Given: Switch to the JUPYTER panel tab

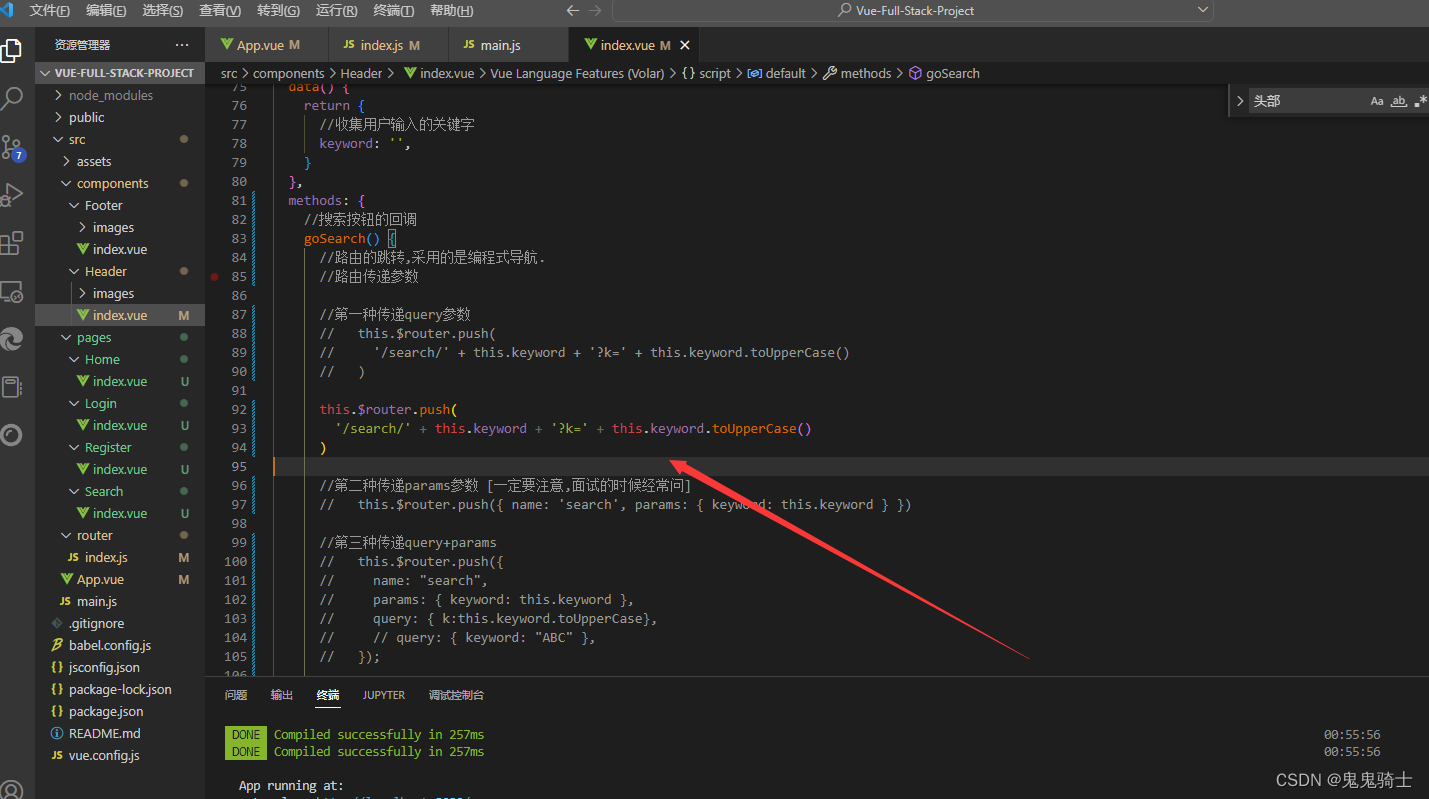Looking at the screenshot, I should 384,695.
